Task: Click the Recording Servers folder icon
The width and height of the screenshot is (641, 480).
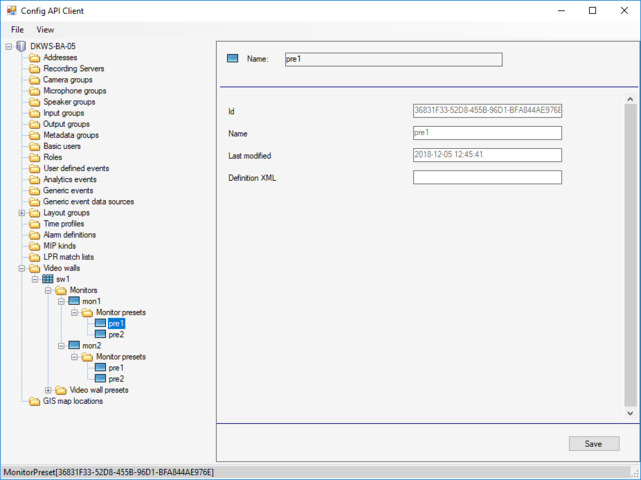Action: pos(35,69)
